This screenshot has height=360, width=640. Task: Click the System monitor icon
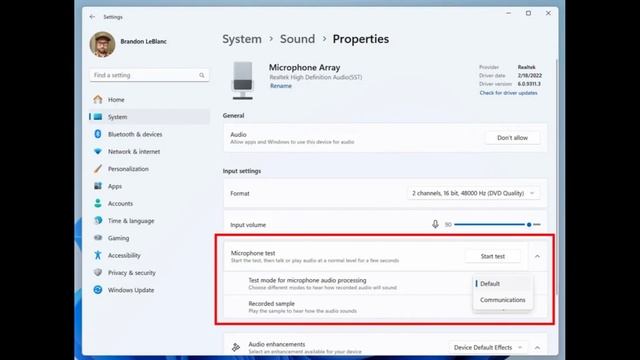98,117
